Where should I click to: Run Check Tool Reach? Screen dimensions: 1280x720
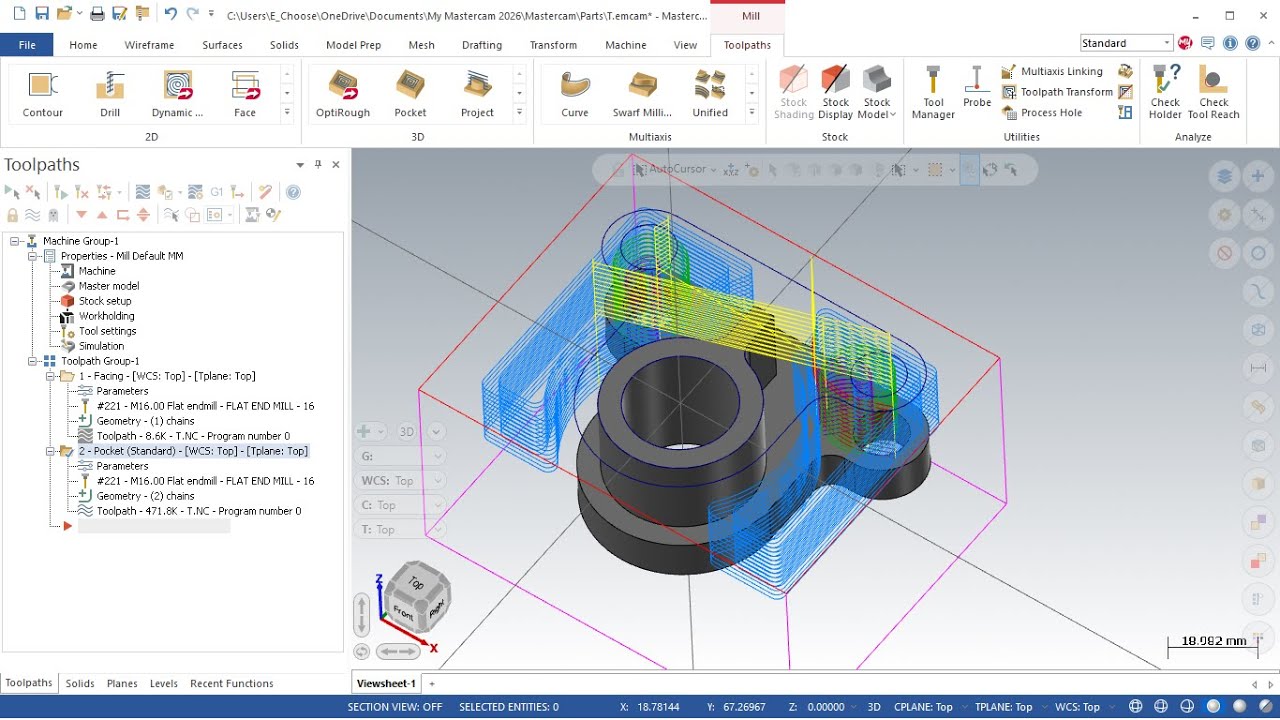(1214, 94)
